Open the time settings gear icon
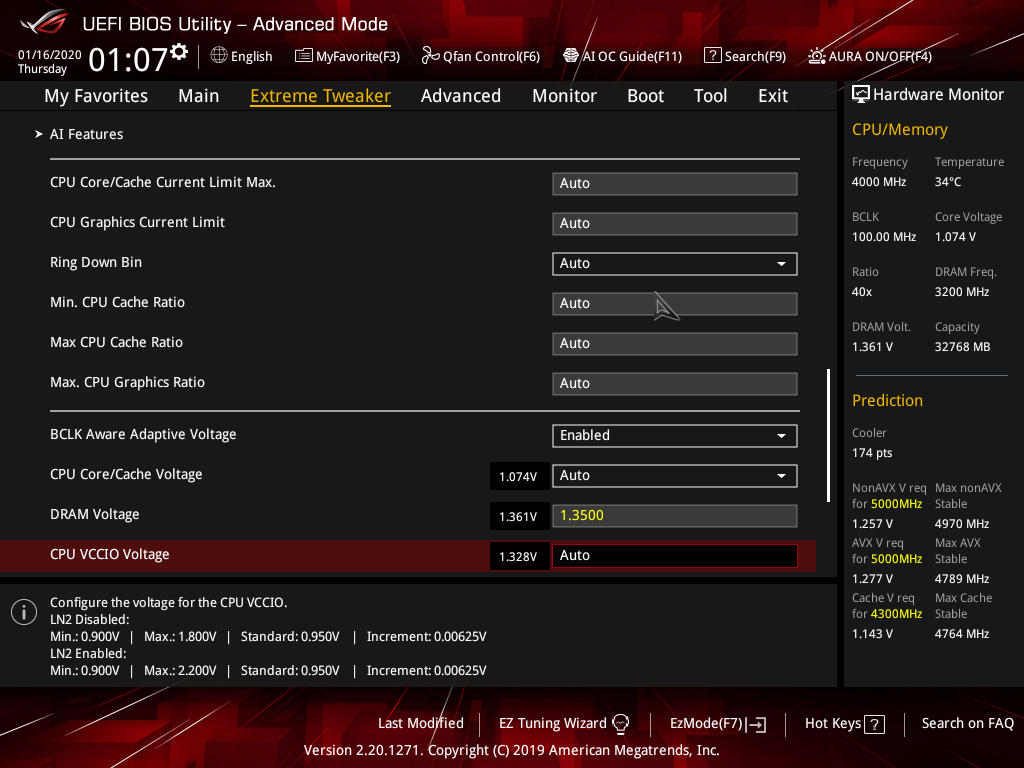 click(180, 52)
